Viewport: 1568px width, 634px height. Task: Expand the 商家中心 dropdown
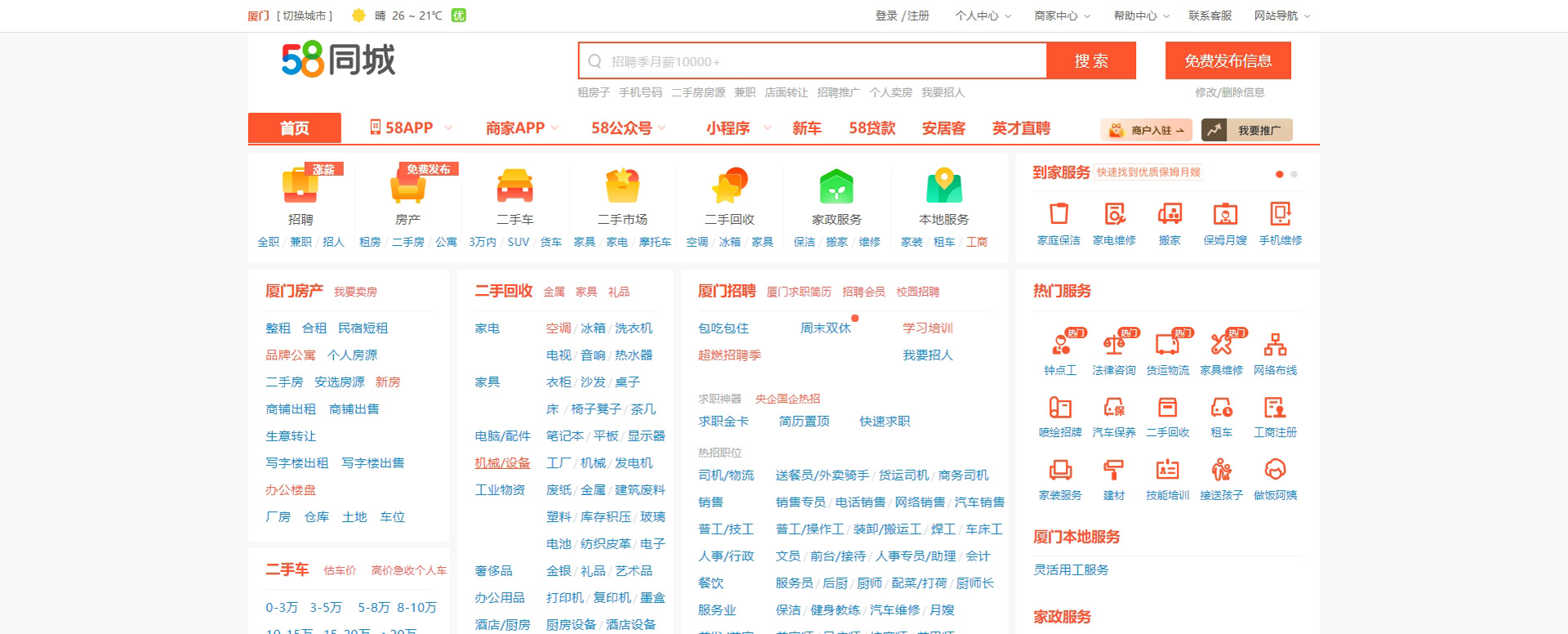pyautogui.click(x=1062, y=16)
